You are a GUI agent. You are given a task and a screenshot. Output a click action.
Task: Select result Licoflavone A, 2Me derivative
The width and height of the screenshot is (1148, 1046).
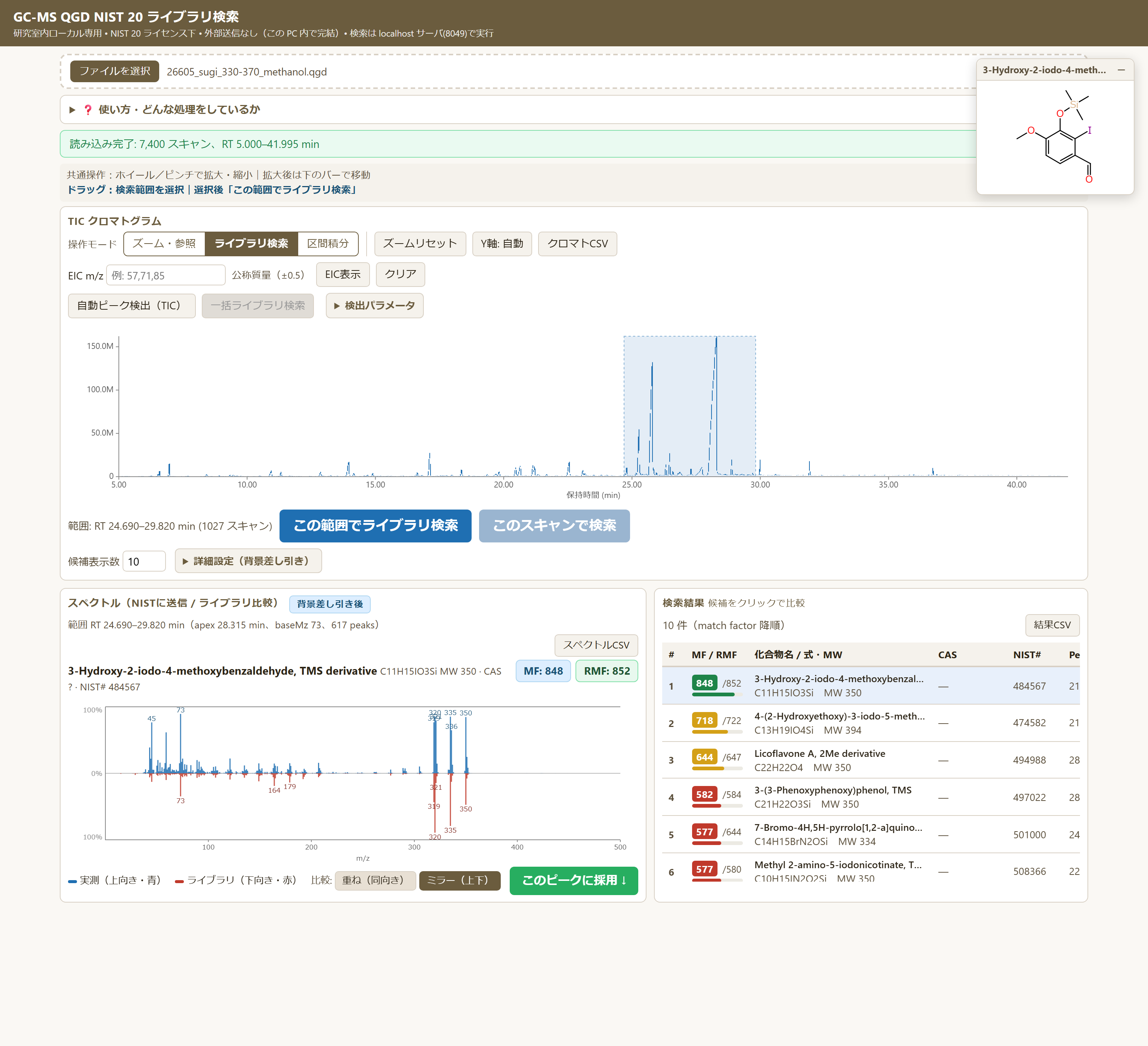pyautogui.click(x=871, y=760)
